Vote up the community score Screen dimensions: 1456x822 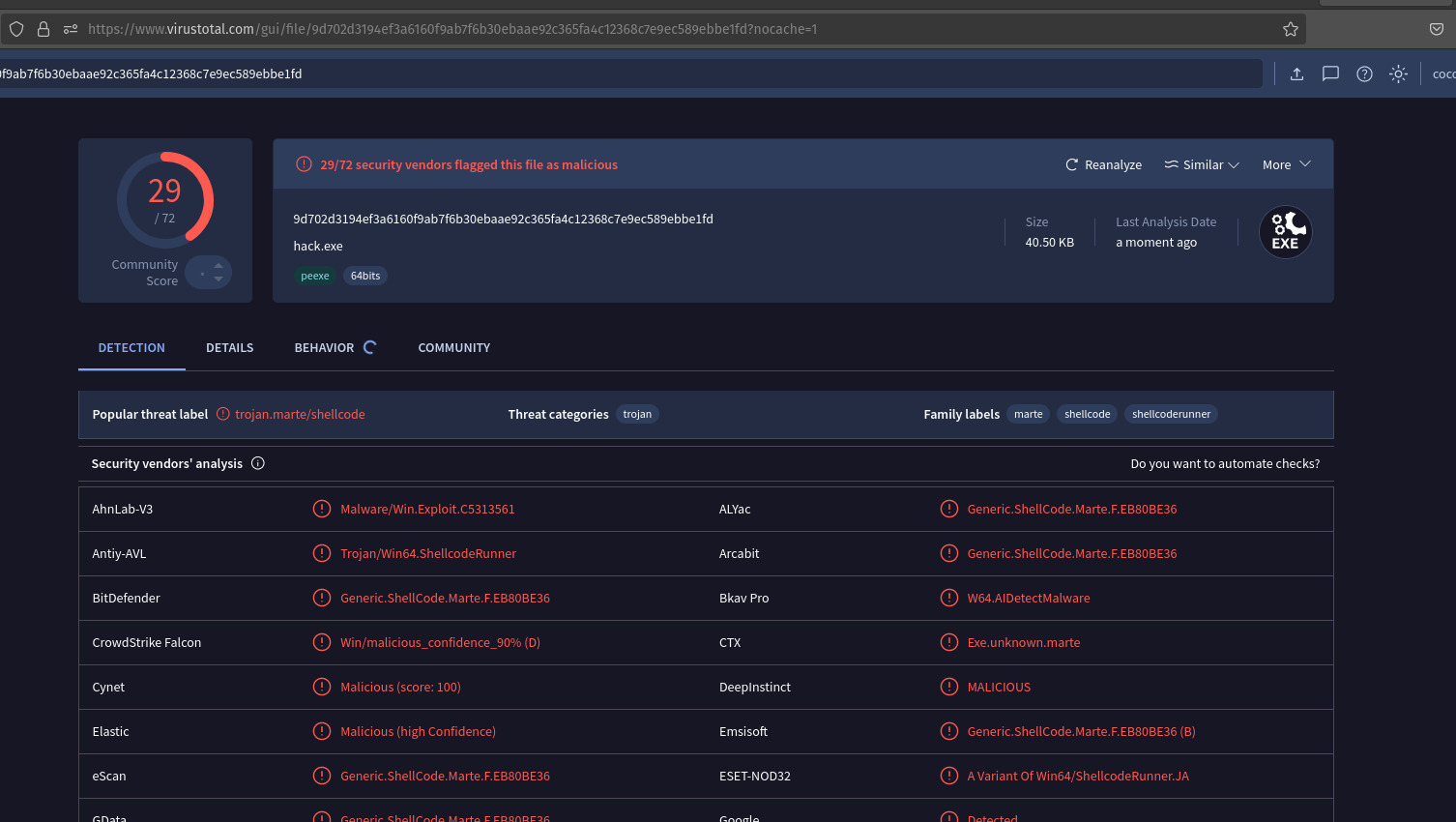click(x=218, y=265)
